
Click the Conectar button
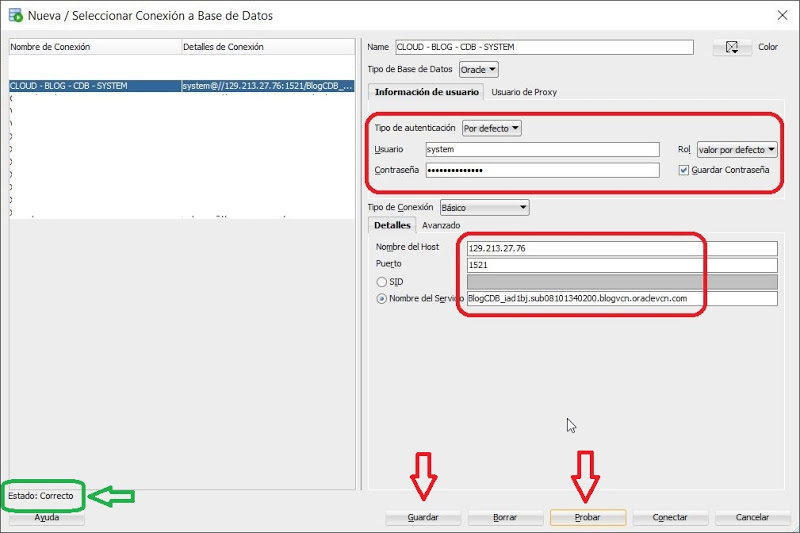670,517
